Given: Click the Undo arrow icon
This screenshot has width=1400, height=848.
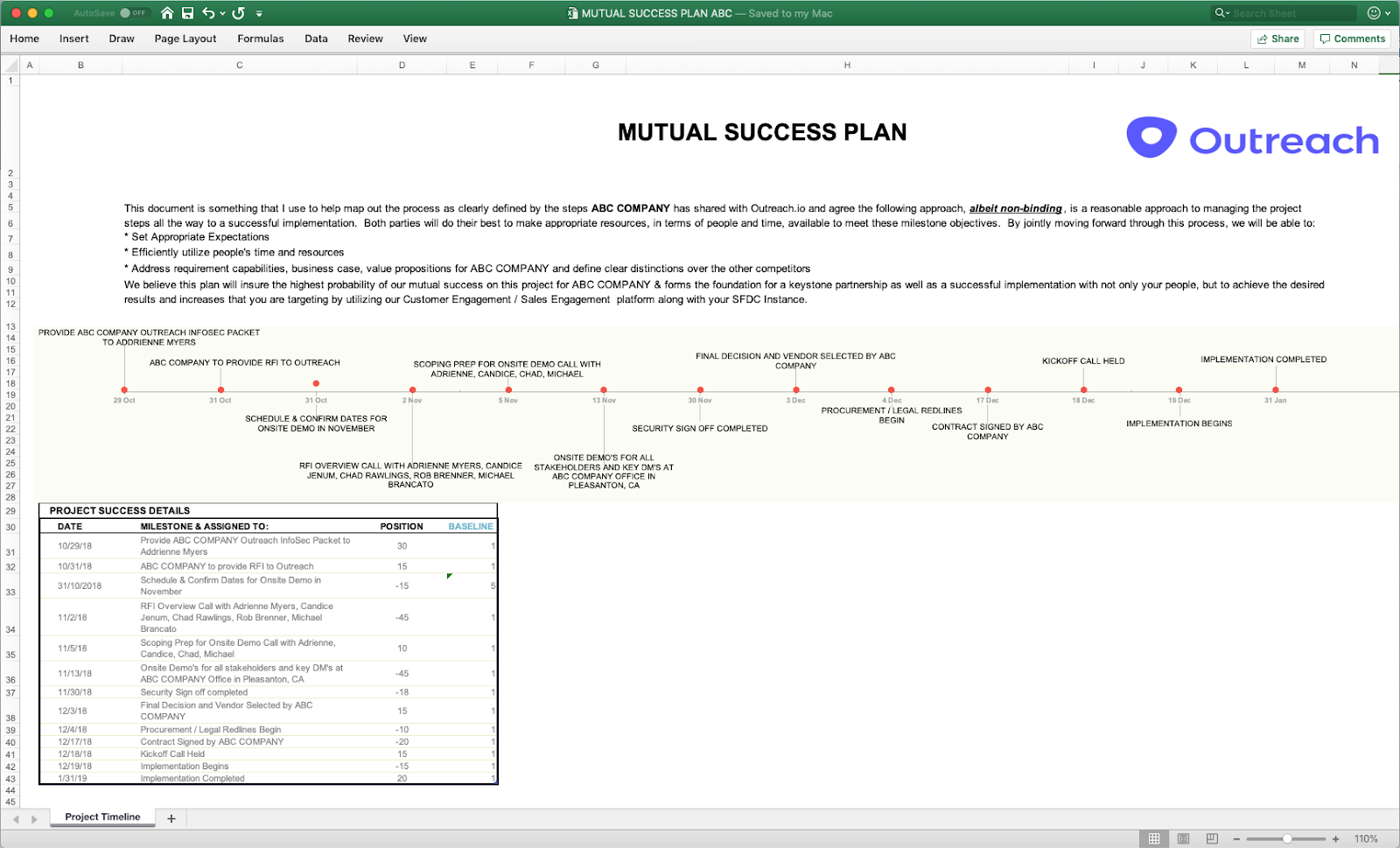Looking at the screenshot, I should (208, 13).
